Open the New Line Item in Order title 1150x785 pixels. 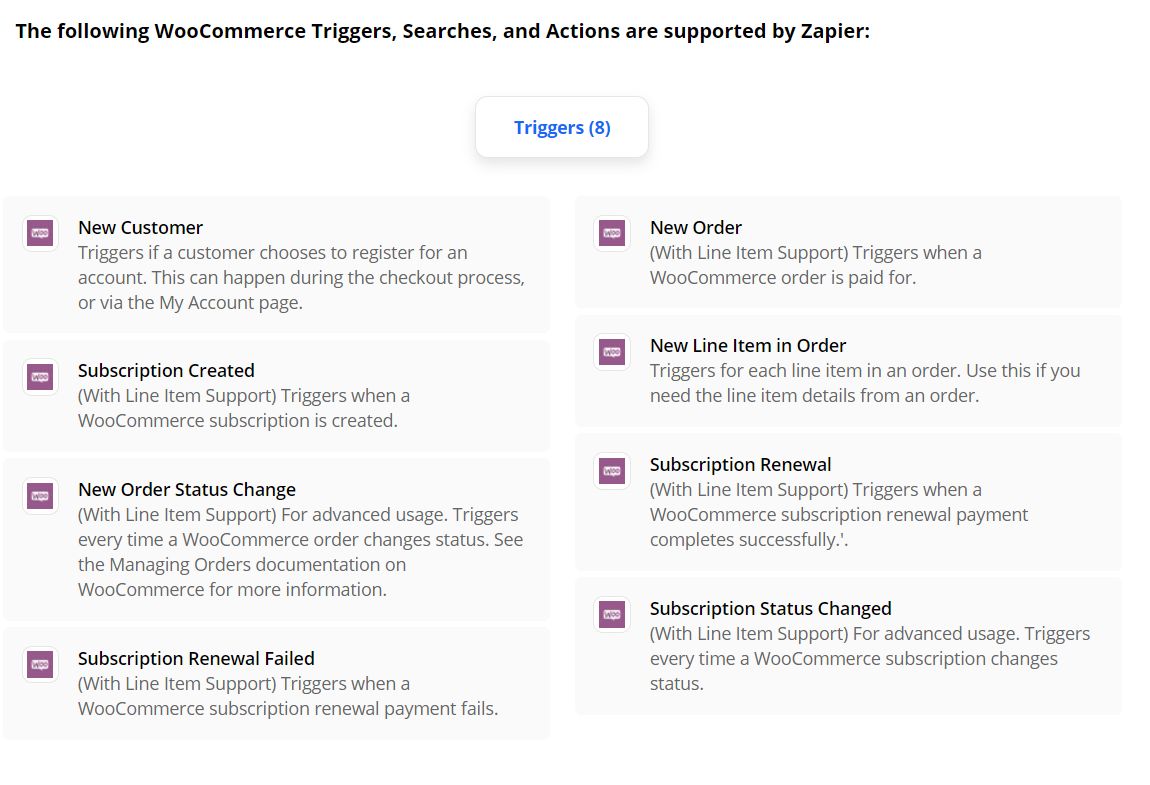tap(748, 346)
